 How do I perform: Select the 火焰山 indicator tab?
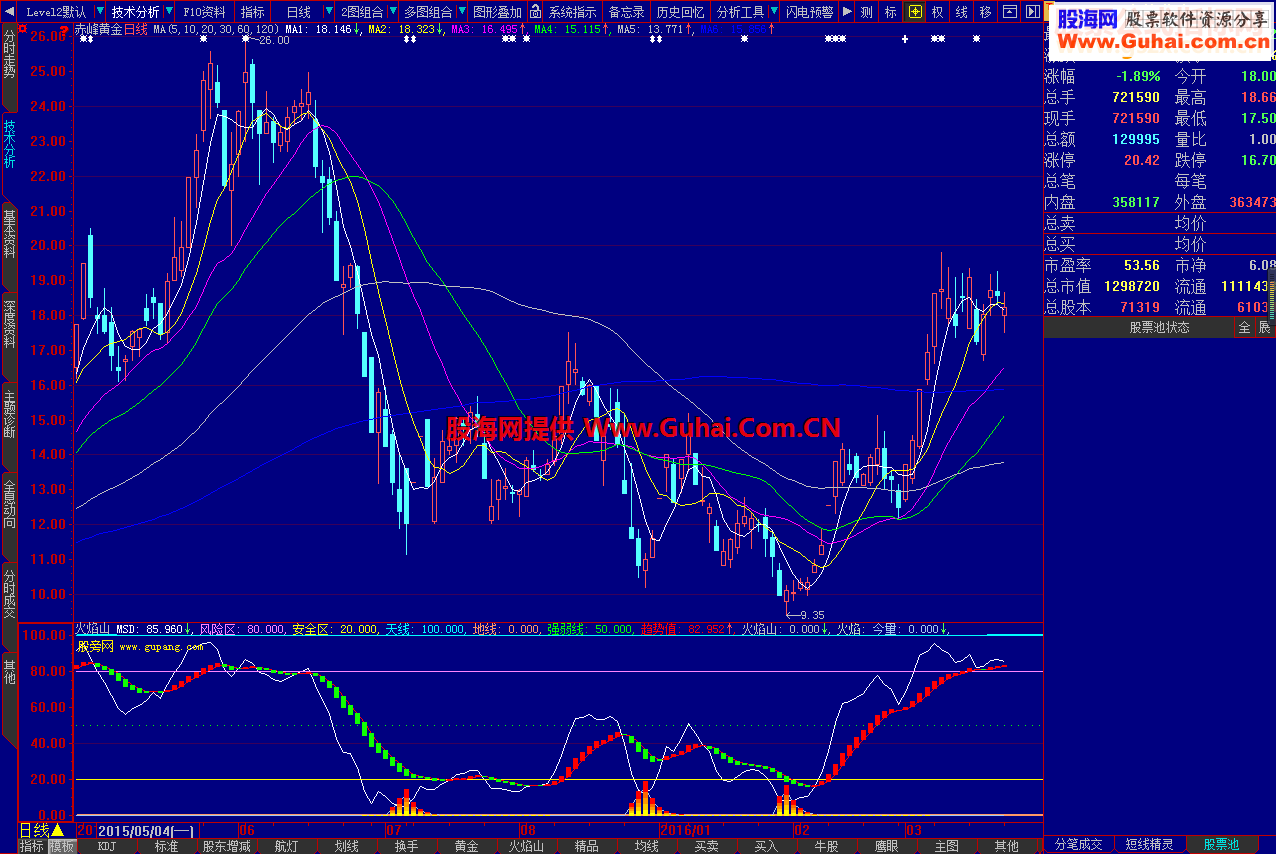[526, 846]
